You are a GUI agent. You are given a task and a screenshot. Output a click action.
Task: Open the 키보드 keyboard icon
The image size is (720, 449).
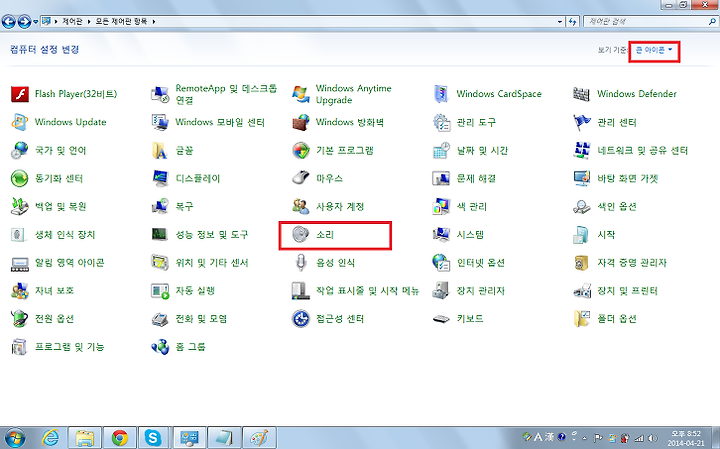441,319
